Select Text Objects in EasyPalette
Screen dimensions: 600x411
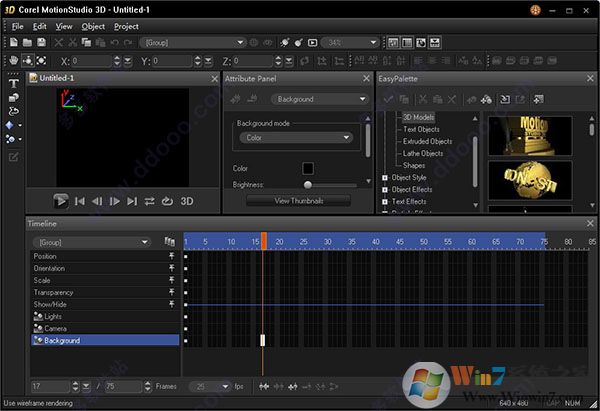tap(421, 129)
